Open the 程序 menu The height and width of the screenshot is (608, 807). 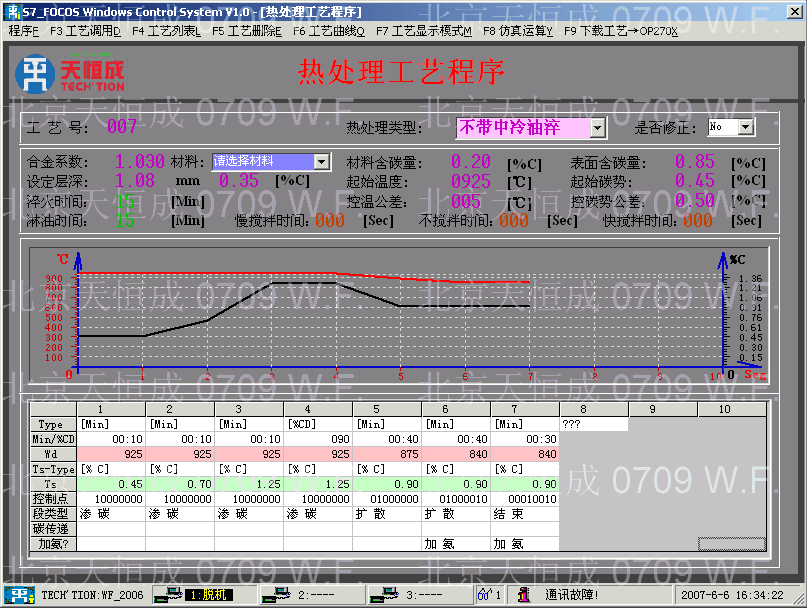(x=24, y=30)
